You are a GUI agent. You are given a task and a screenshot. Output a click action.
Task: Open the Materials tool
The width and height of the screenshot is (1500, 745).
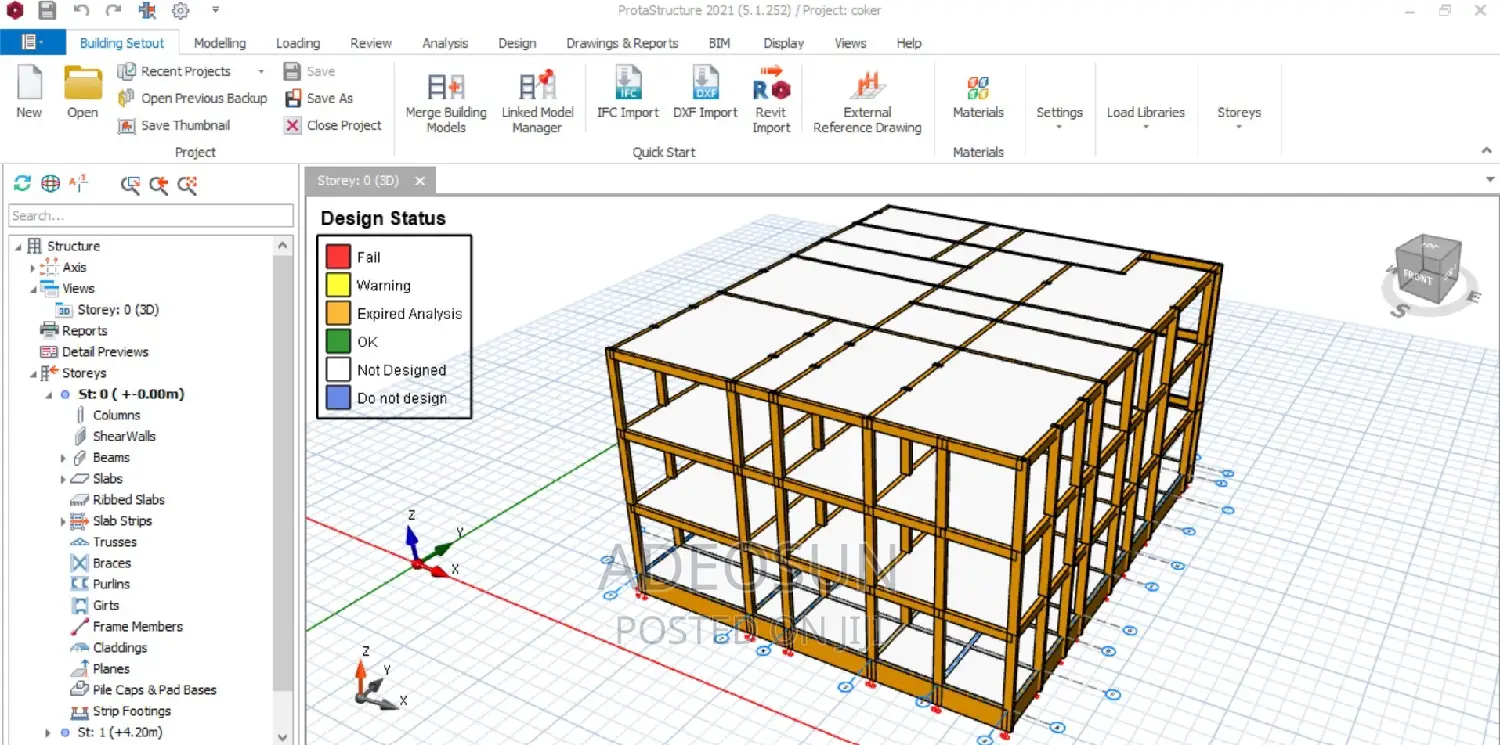[978, 96]
